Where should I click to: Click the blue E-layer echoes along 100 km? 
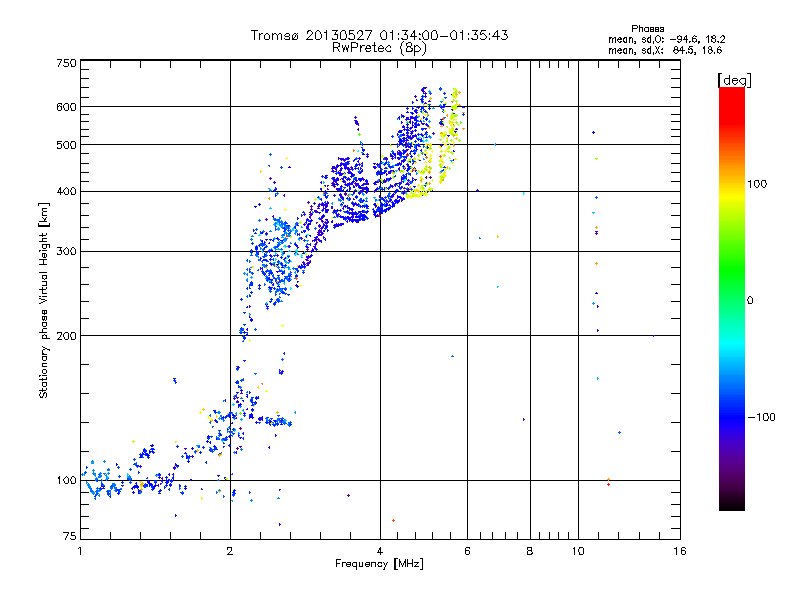click(128, 482)
